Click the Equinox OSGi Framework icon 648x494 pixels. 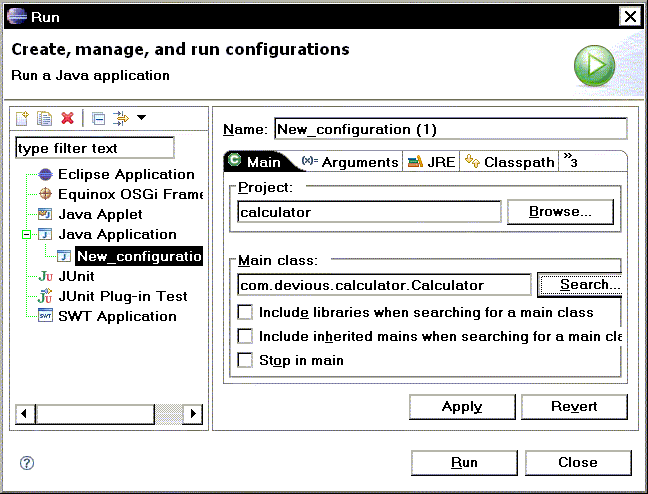pos(45,194)
